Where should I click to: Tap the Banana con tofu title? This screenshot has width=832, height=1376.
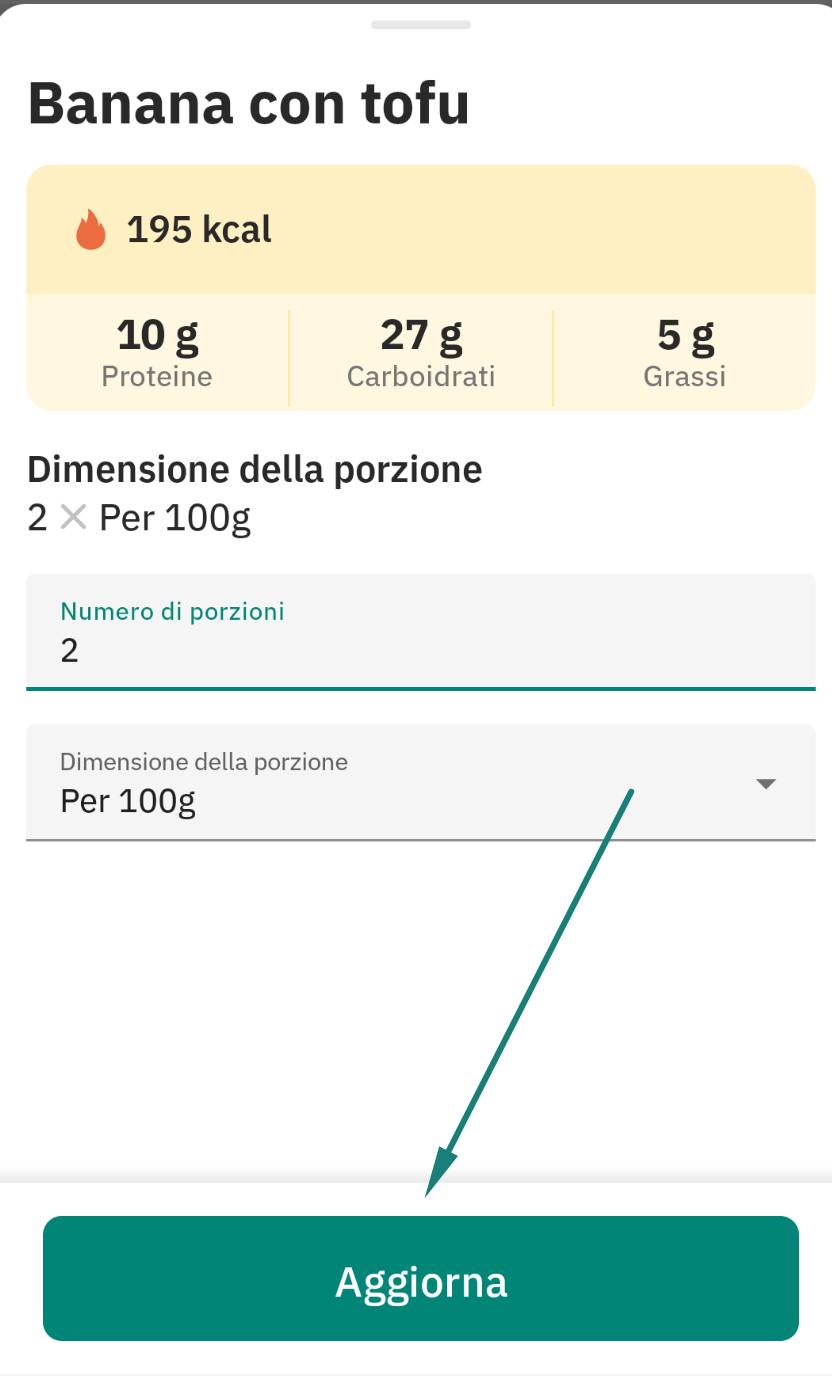pos(249,102)
